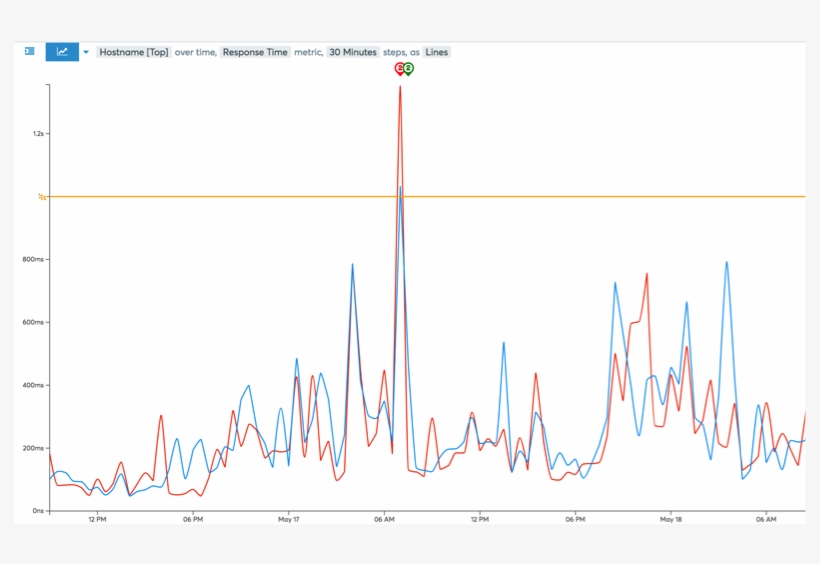
Task: Click the 800ms y-axis label
Action: click(x=33, y=260)
